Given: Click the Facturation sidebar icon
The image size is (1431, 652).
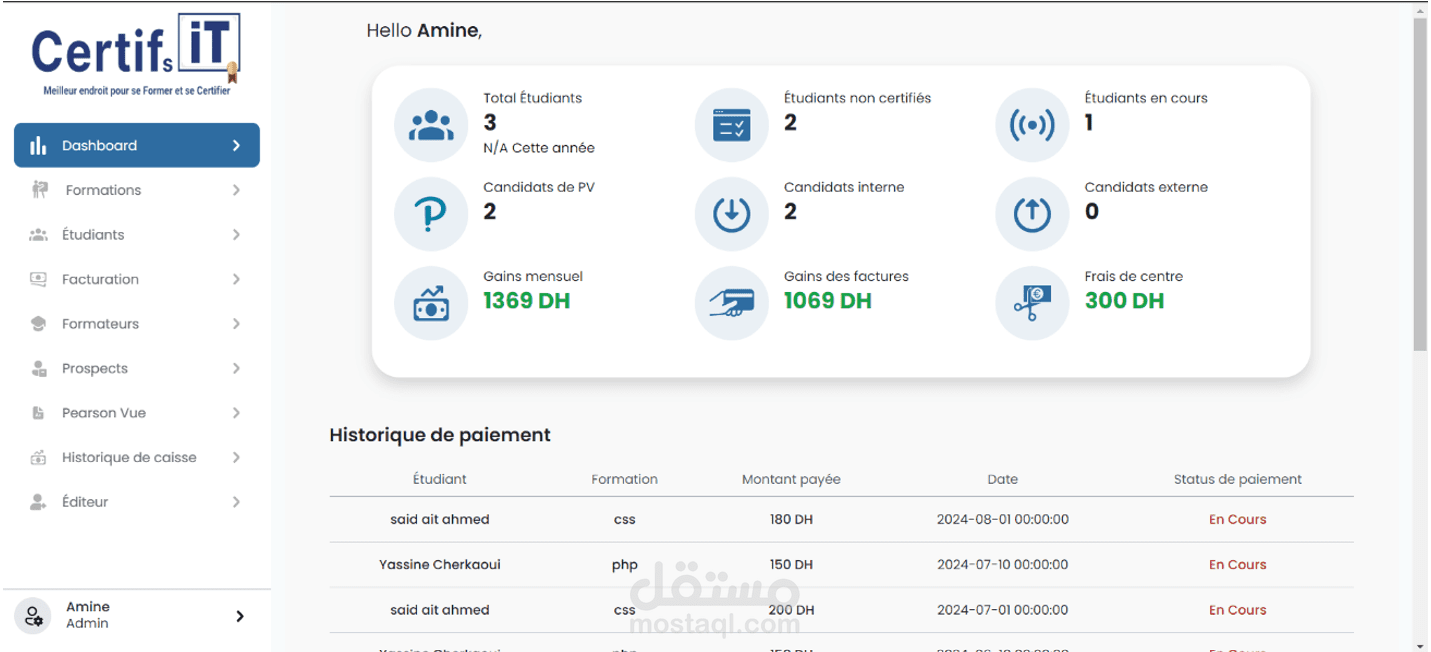Looking at the screenshot, I should coord(38,279).
